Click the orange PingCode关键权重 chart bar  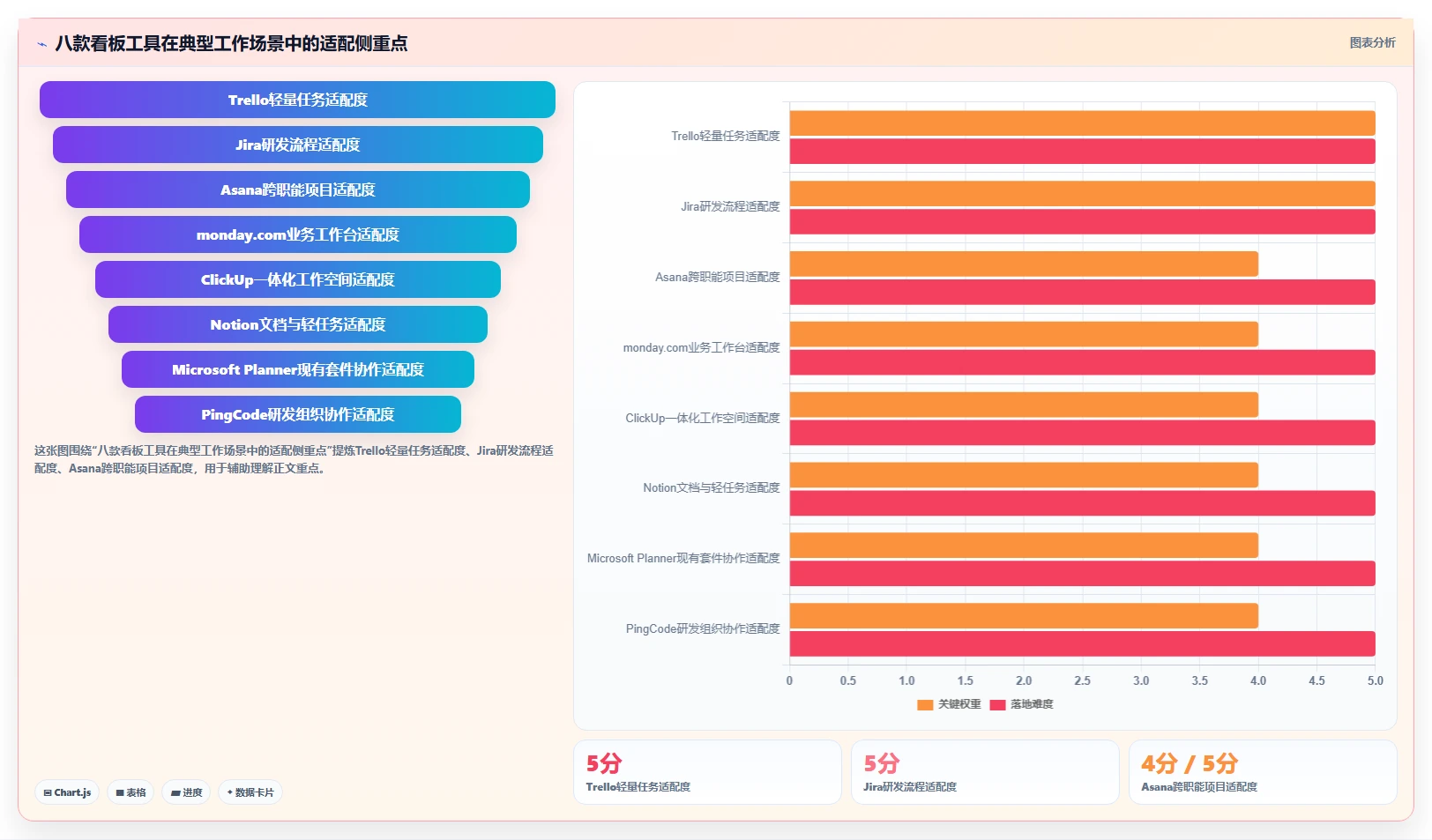[1024, 616]
